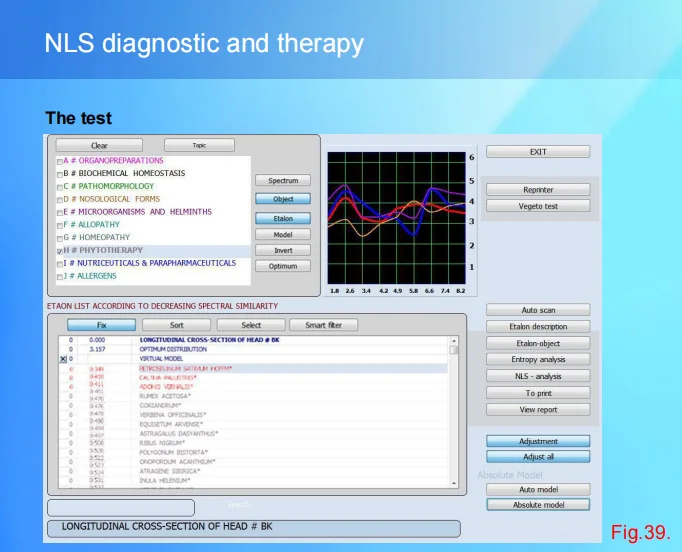This screenshot has width=682, height=552.
Task: Select the Petroselinum Sativum Hoffm* entry
Action: coord(253,368)
